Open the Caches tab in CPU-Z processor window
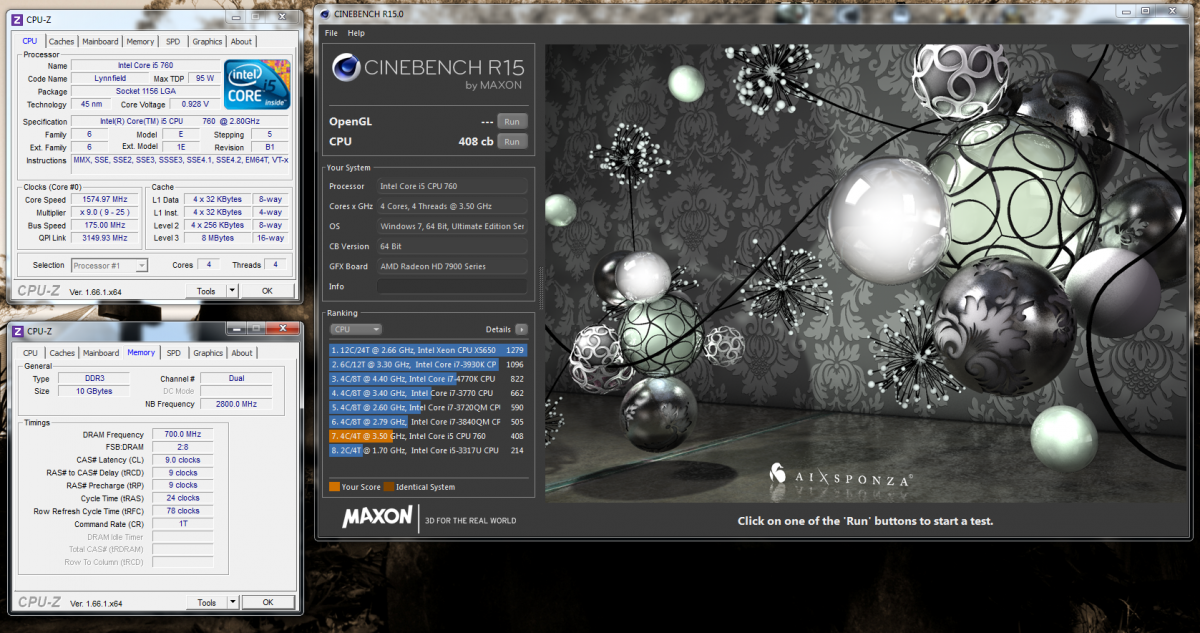1200x633 pixels. tap(62, 42)
